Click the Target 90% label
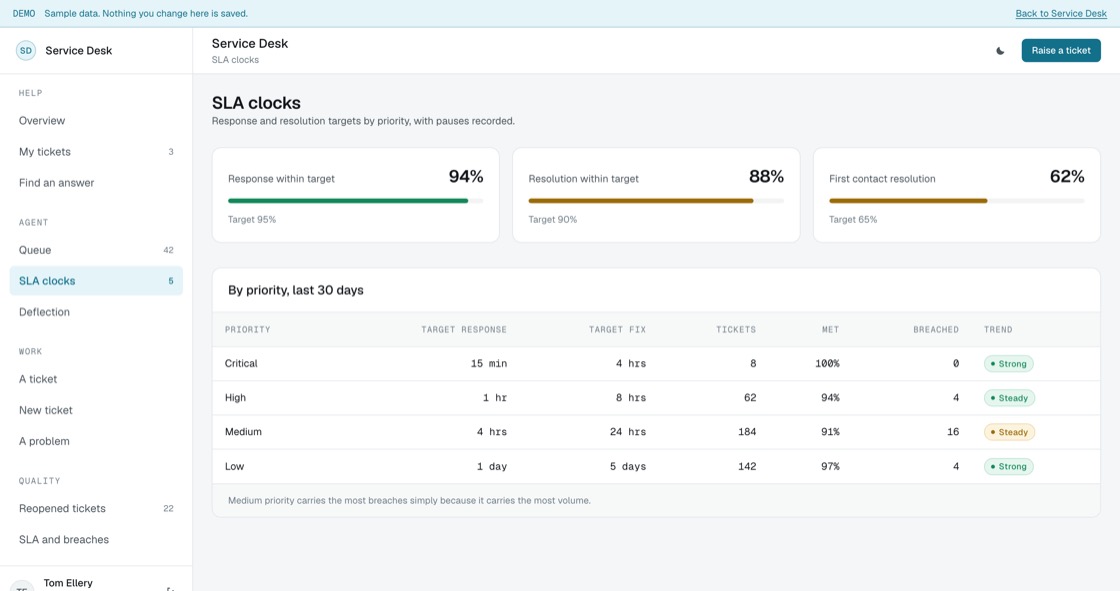The image size is (1120, 591). click(553, 219)
